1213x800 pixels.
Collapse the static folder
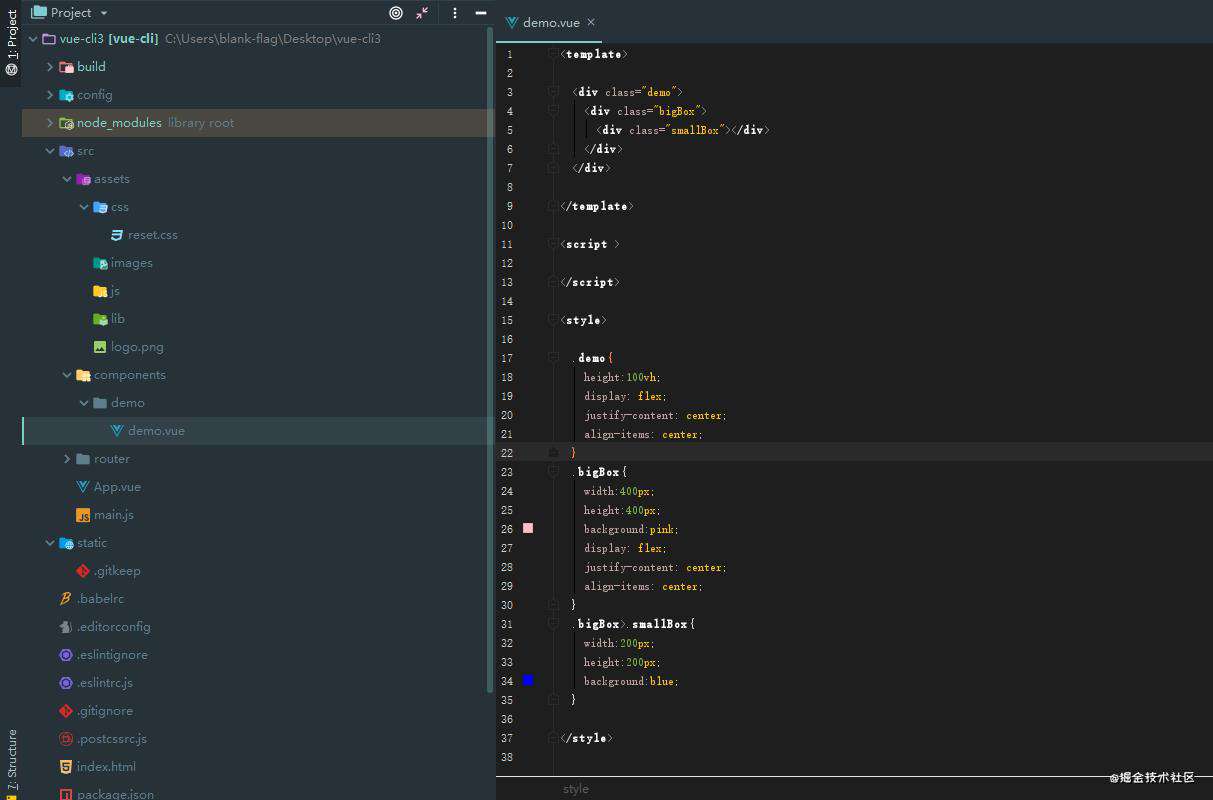(x=50, y=543)
